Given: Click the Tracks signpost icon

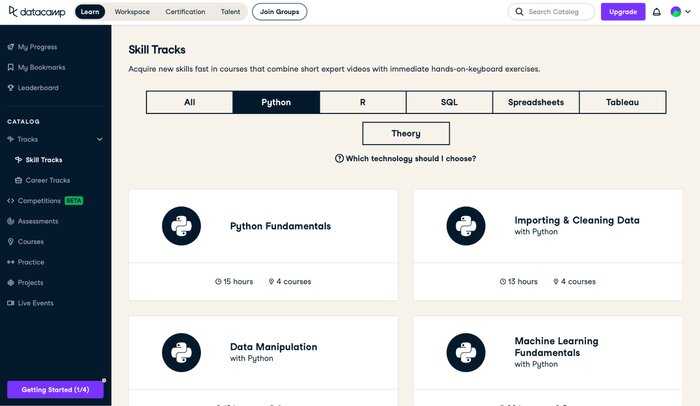Looking at the screenshot, I should pyautogui.click(x=11, y=139).
